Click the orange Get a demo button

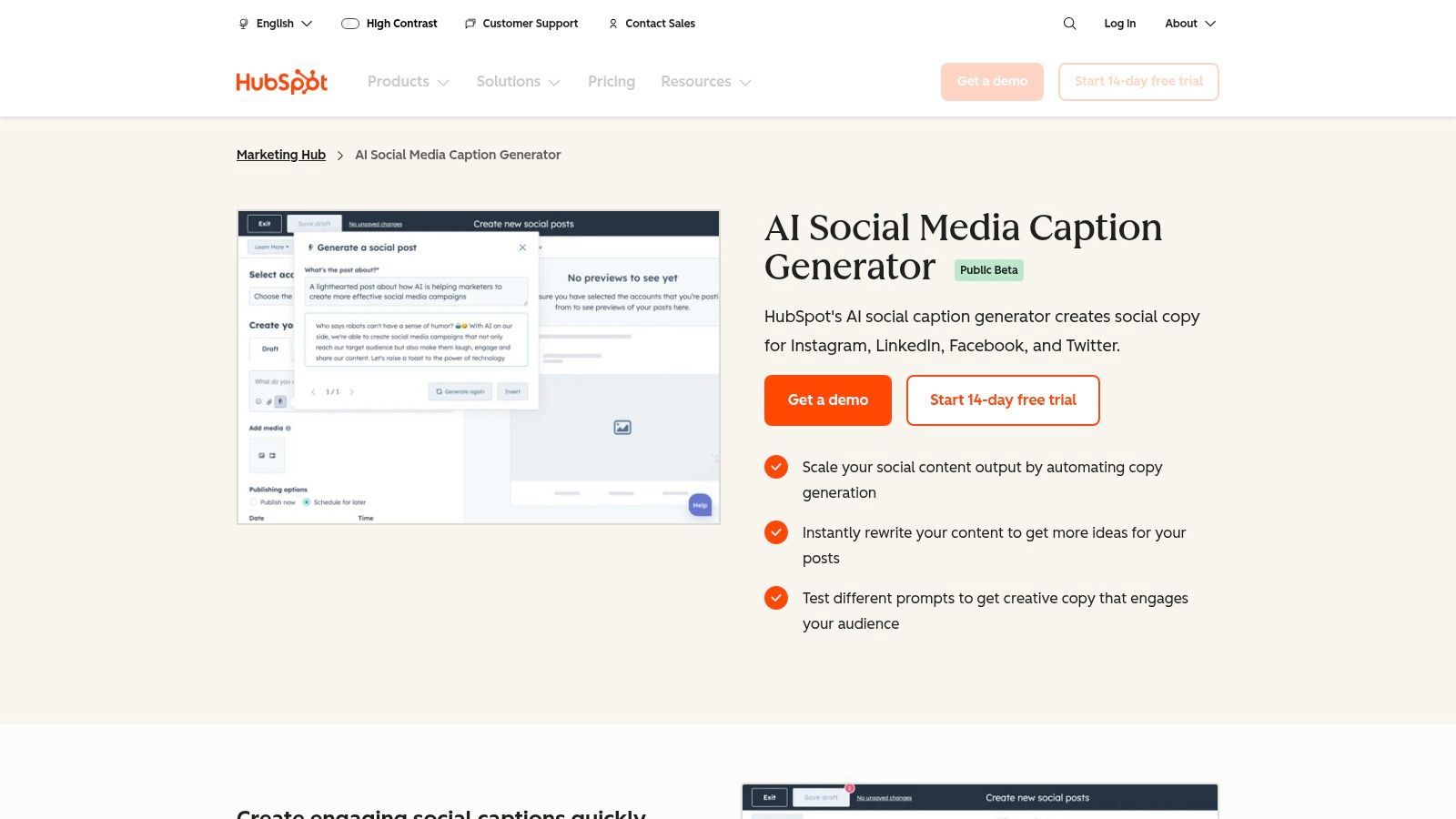pos(828,400)
